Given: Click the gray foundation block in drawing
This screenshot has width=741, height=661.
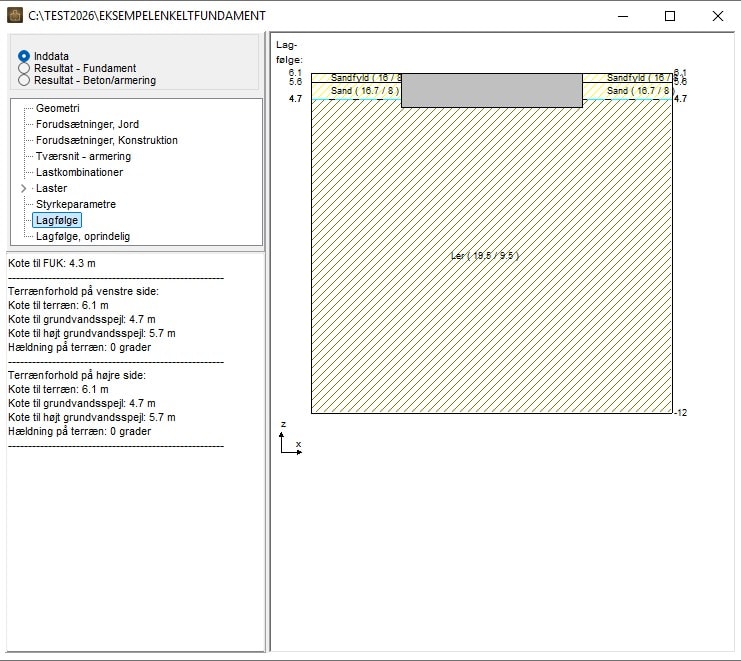Looking at the screenshot, I should point(491,90).
